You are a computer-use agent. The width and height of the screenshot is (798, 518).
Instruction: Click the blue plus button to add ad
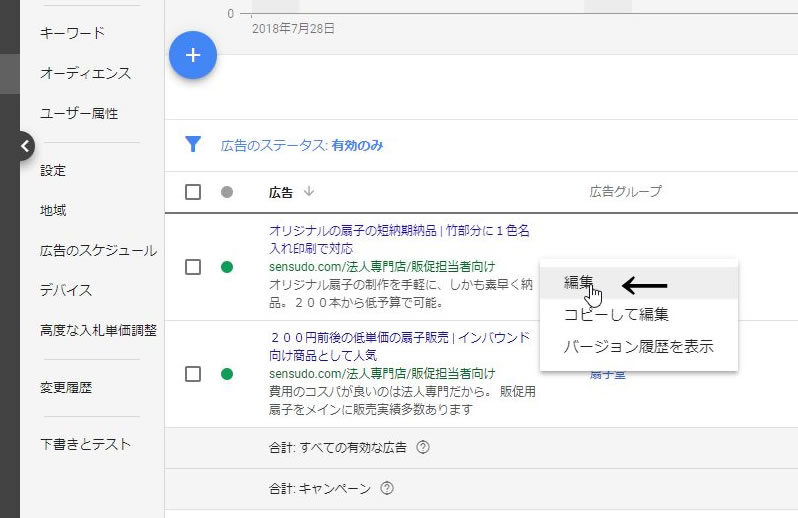(x=193, y=55)
